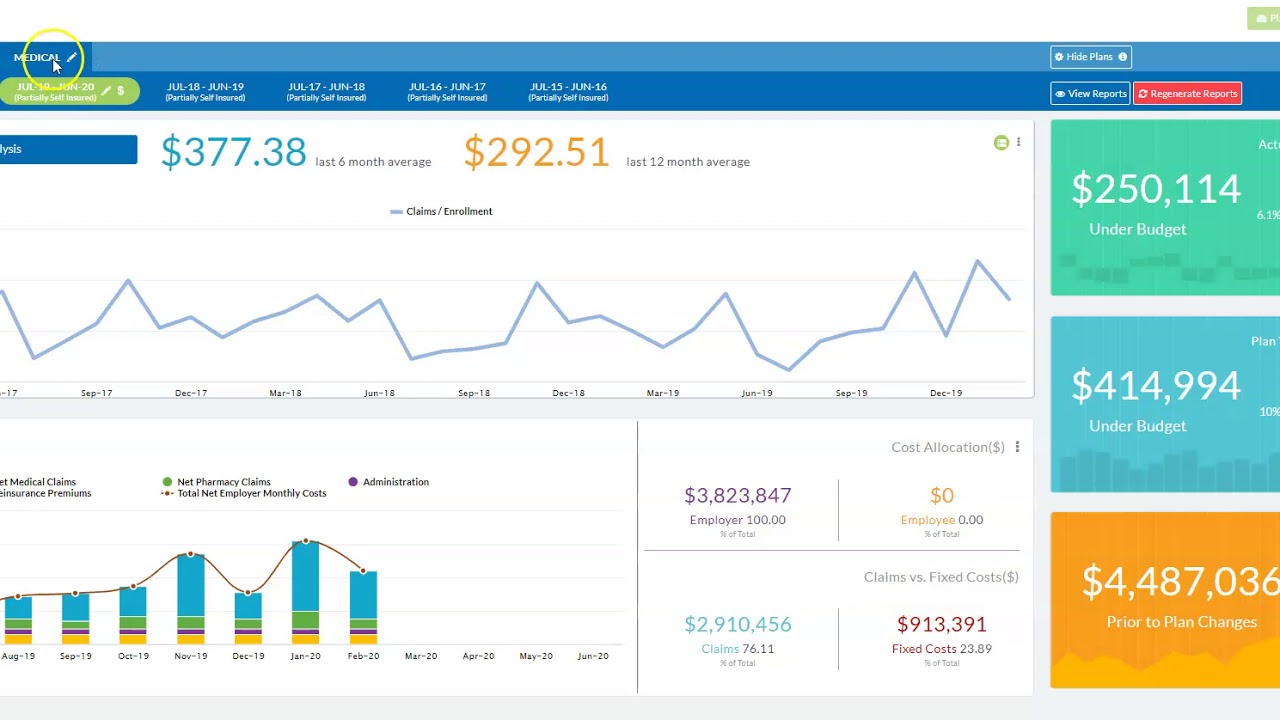Click the 'Employer 100.00' label
Image resolution: width=1280 pixels, height=720 pixels.
pyautogui.click(x=738, y=520)
